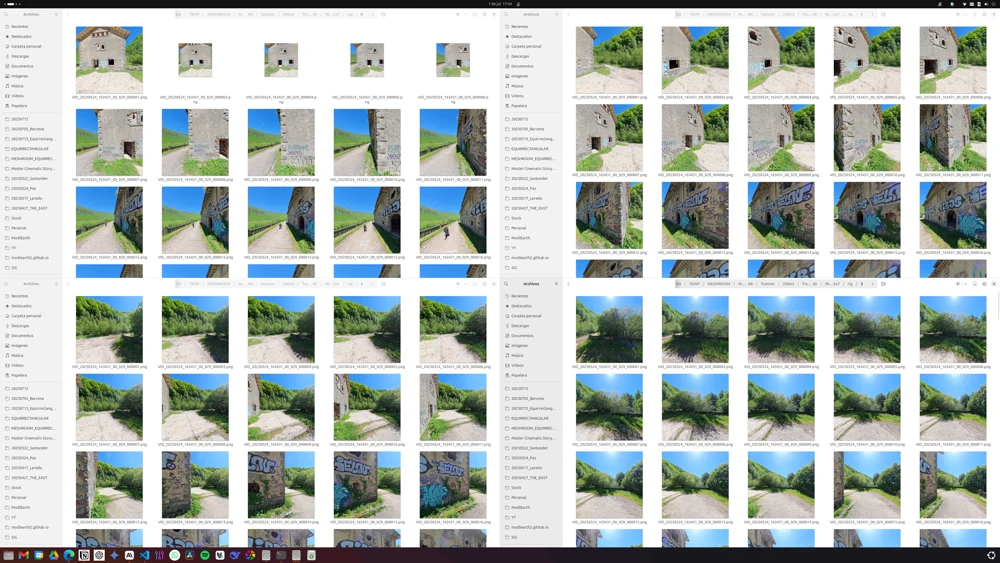Open search in the bottom-left Archivos window
Viewport: 1000px width, 563px height.
pos(6,284)
